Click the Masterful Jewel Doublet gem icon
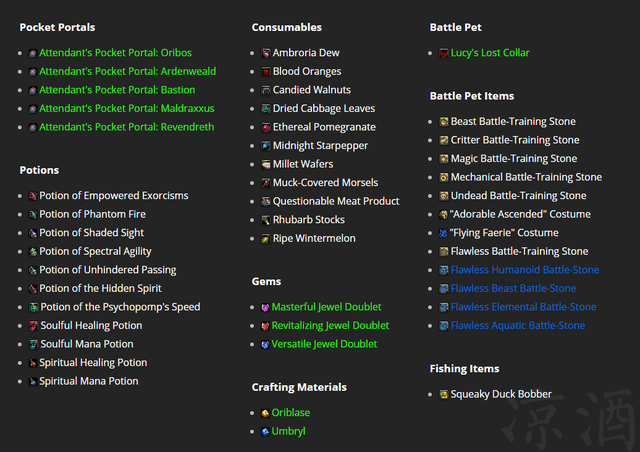 [x=265, y=308]
